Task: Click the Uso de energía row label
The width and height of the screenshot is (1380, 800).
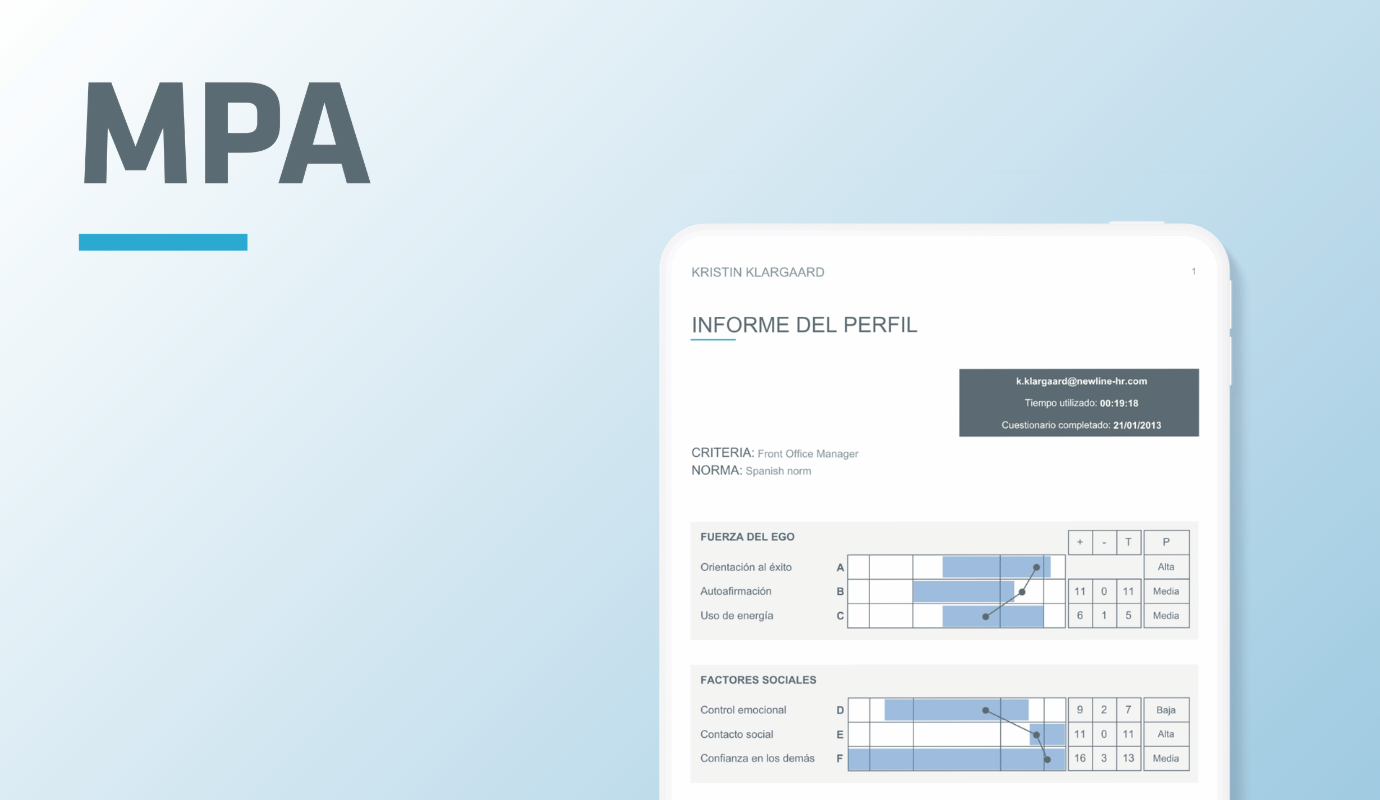Action: [737, 616]
